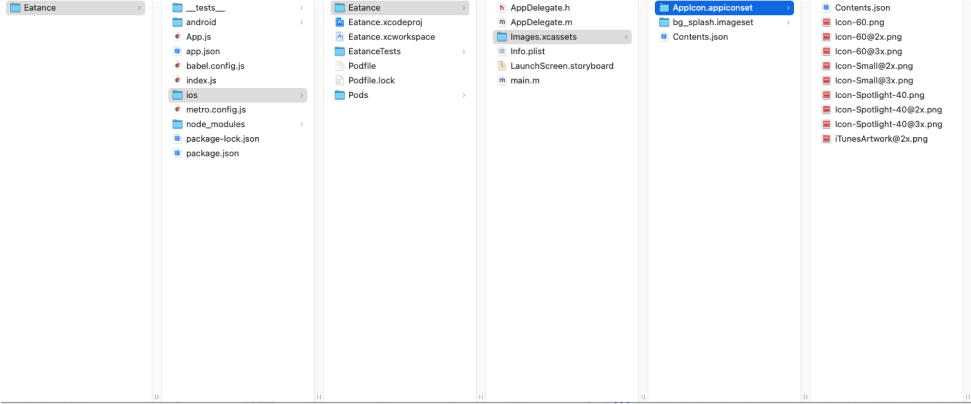Viewport: 971px width, 404px height.
Task: Select the Images.xcassets folder
Action: (543, 37)
